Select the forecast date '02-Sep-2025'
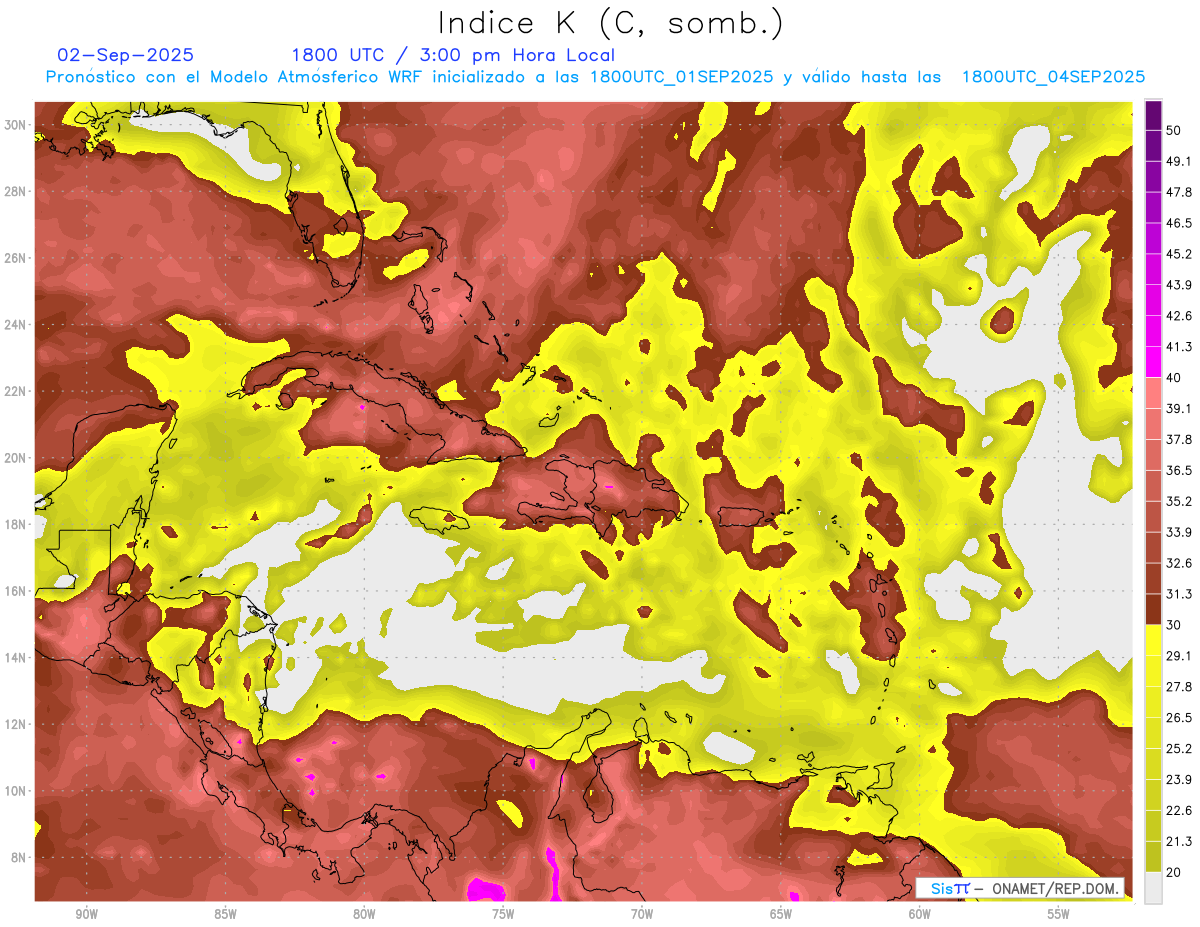Screen dimensions: 1200x927 click(126, 55)
